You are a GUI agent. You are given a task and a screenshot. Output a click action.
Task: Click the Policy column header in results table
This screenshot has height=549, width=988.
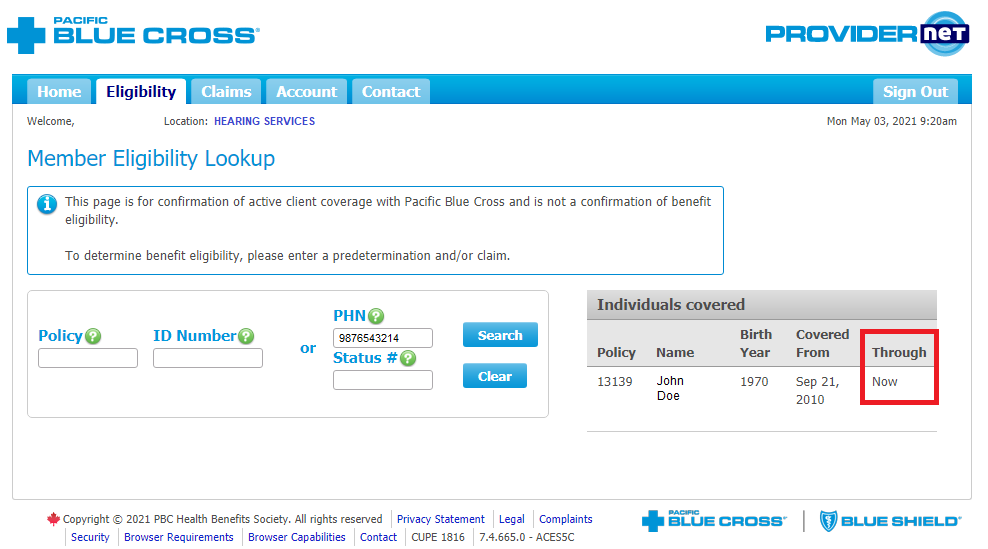click(x=616, y=352)
